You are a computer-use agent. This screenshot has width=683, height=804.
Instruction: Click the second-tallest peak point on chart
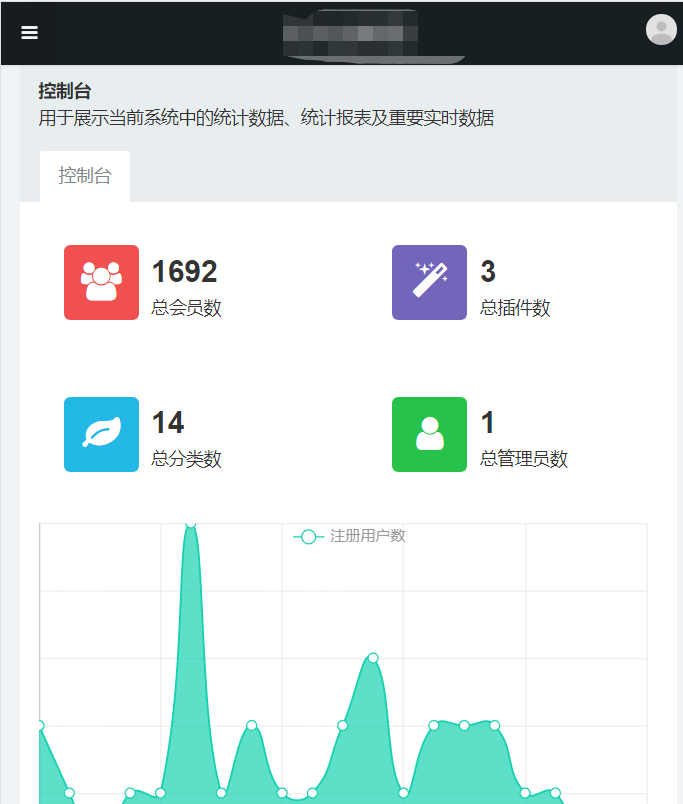click(x=373, y=658)
